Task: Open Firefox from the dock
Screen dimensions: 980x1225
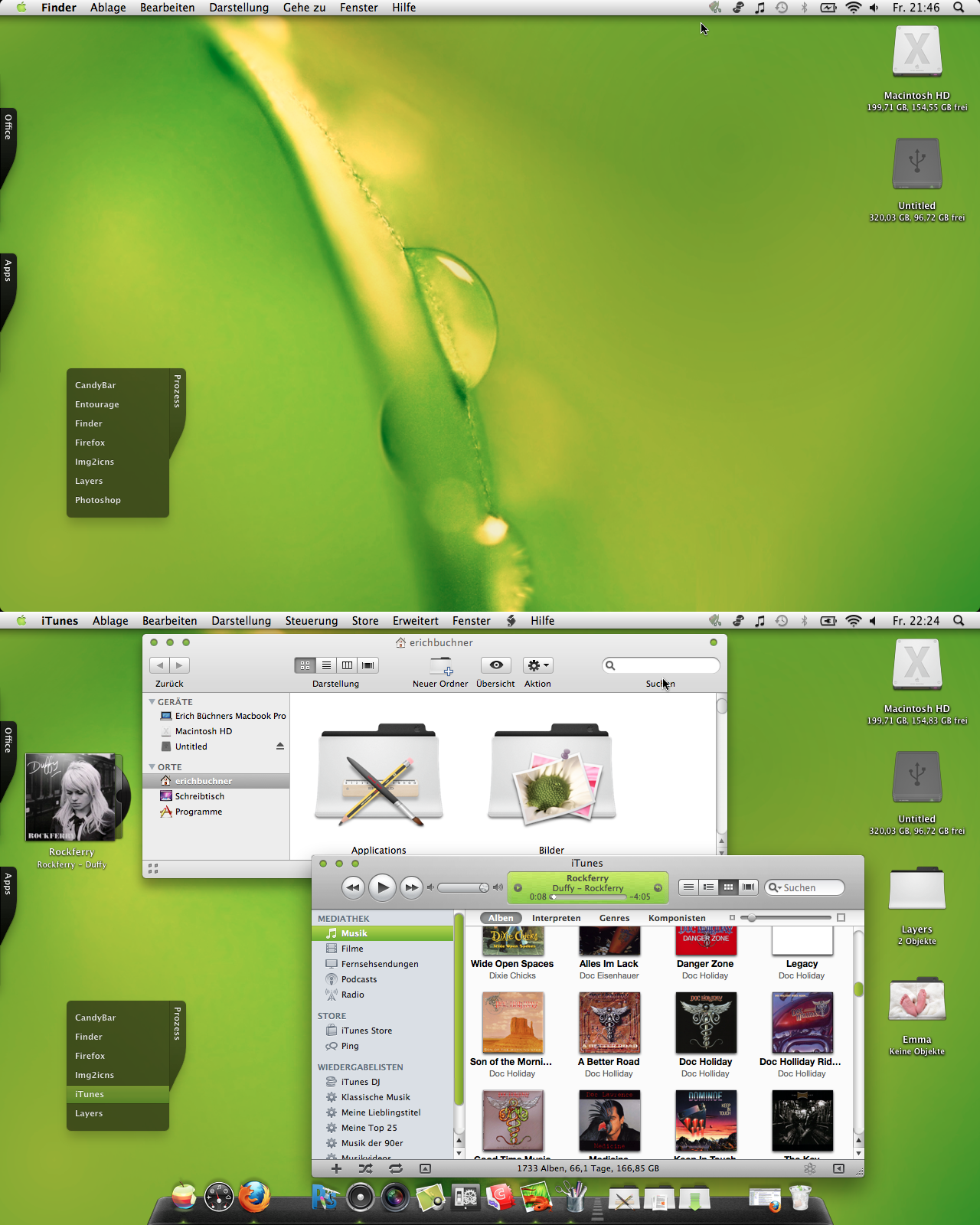Action: (x=254, y=1197)
